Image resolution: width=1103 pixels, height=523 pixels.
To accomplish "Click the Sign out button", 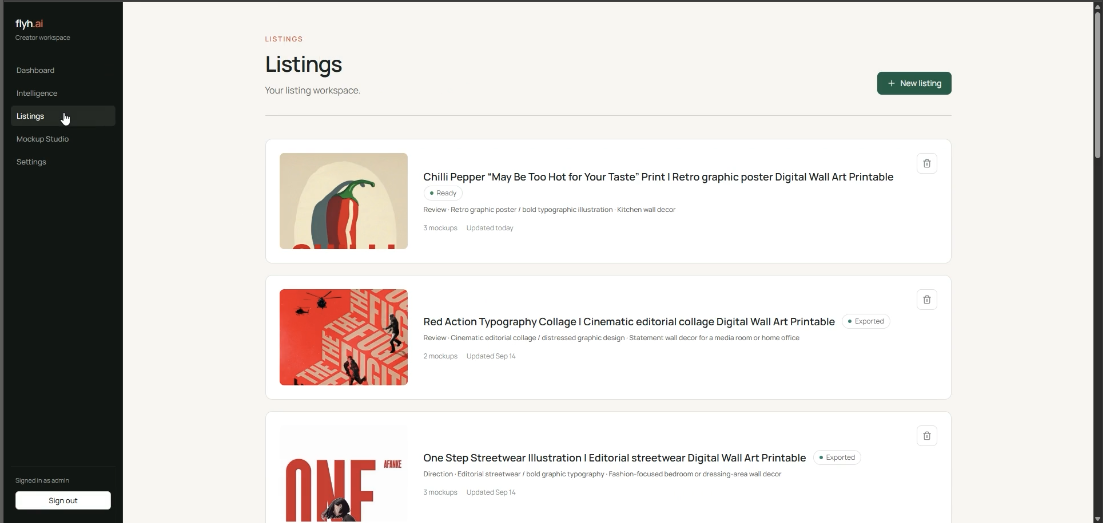I will [63, 500].
